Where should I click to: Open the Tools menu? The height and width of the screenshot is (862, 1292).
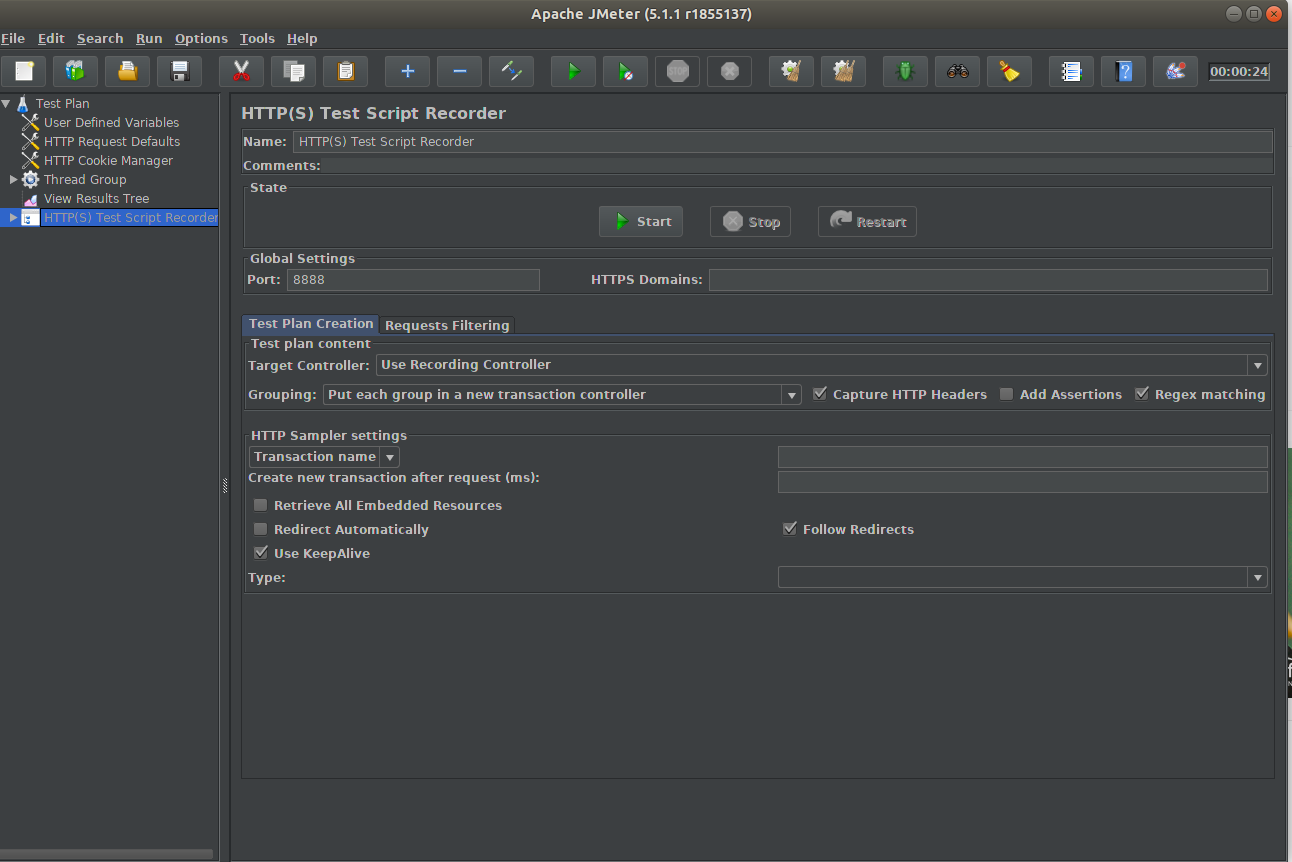257,38
